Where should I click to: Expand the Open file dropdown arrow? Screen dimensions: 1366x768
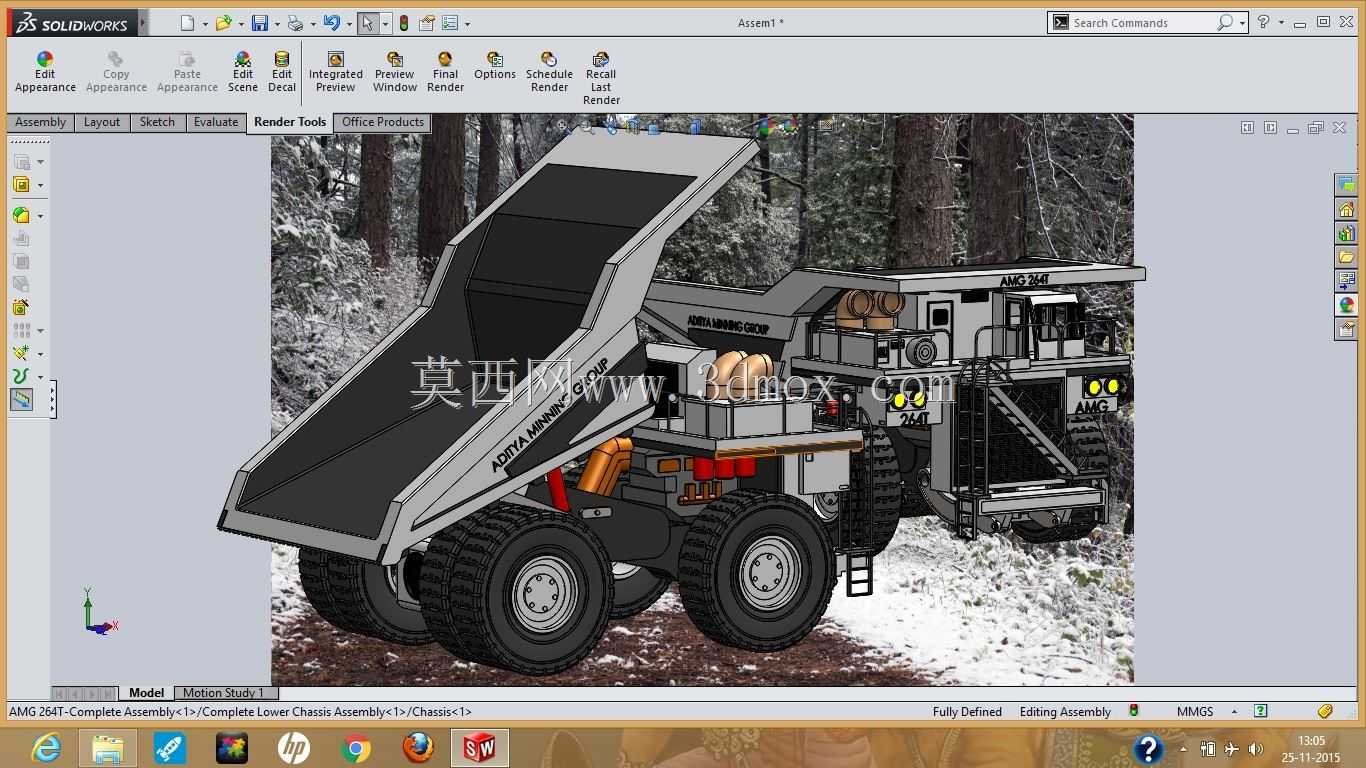[241, 24]
